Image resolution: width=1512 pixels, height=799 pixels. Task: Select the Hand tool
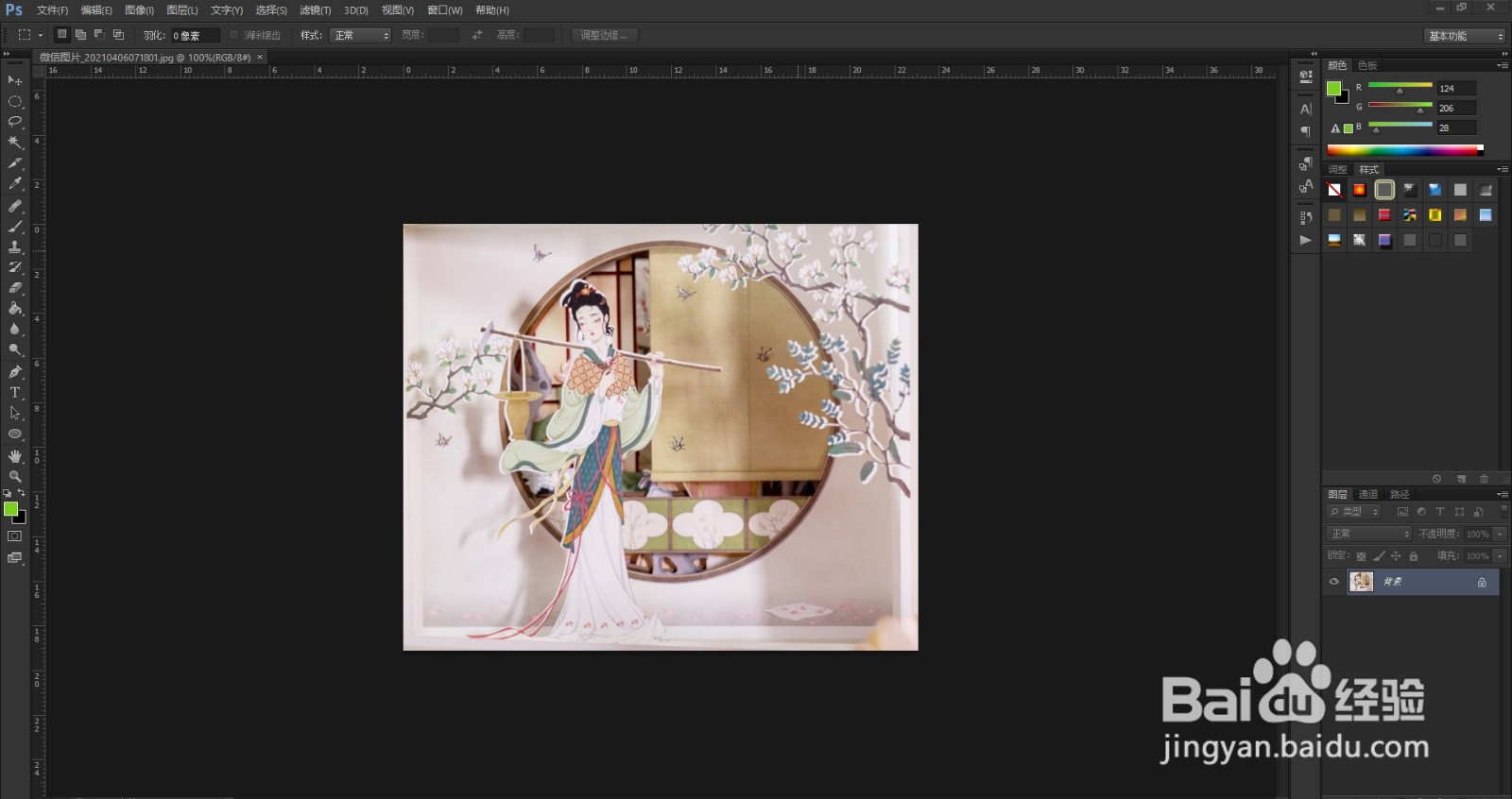pyautogui.click(x=14, y=455)
